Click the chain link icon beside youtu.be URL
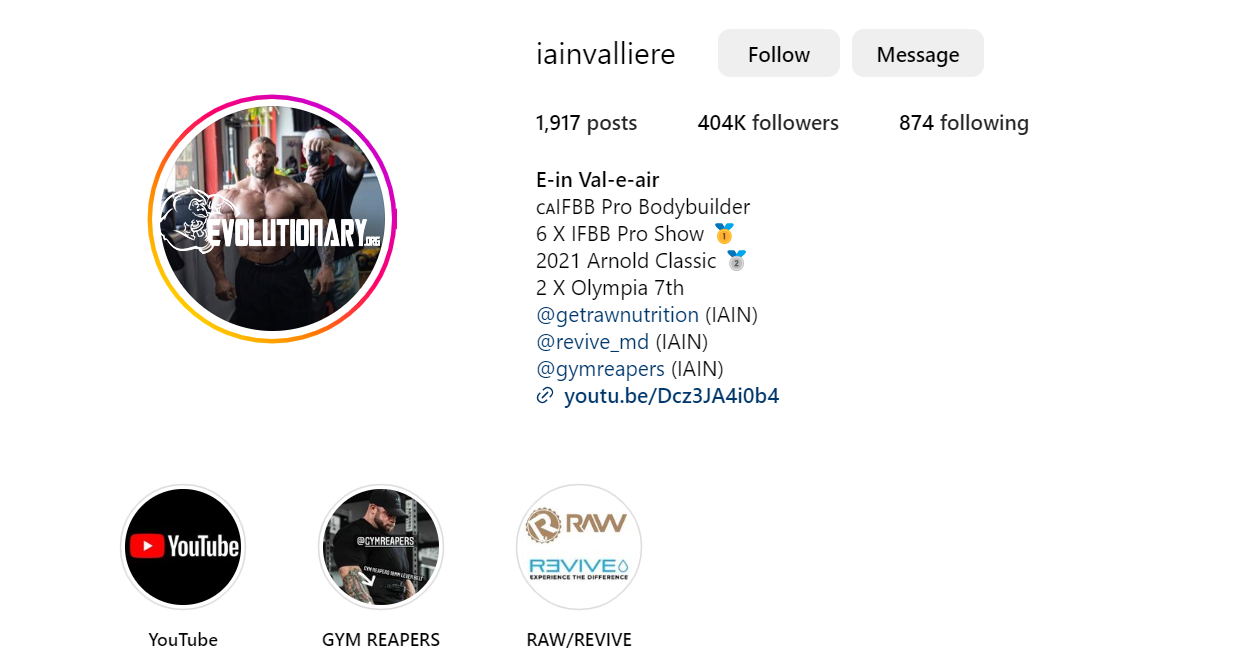Image resolution: width=1240 pixels, height=661 pixels. tap(545, 396)
